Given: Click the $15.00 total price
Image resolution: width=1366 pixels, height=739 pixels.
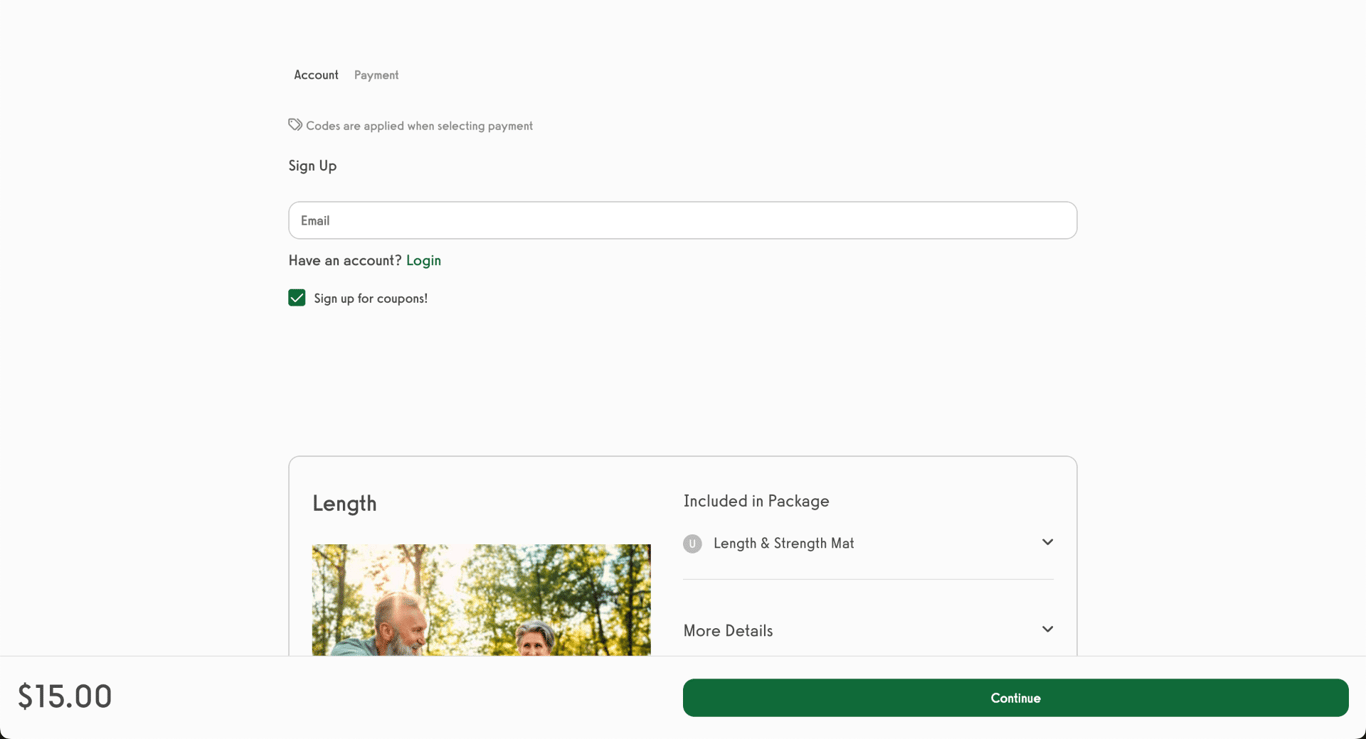Looking at the screenshot, I should [65, 697].
